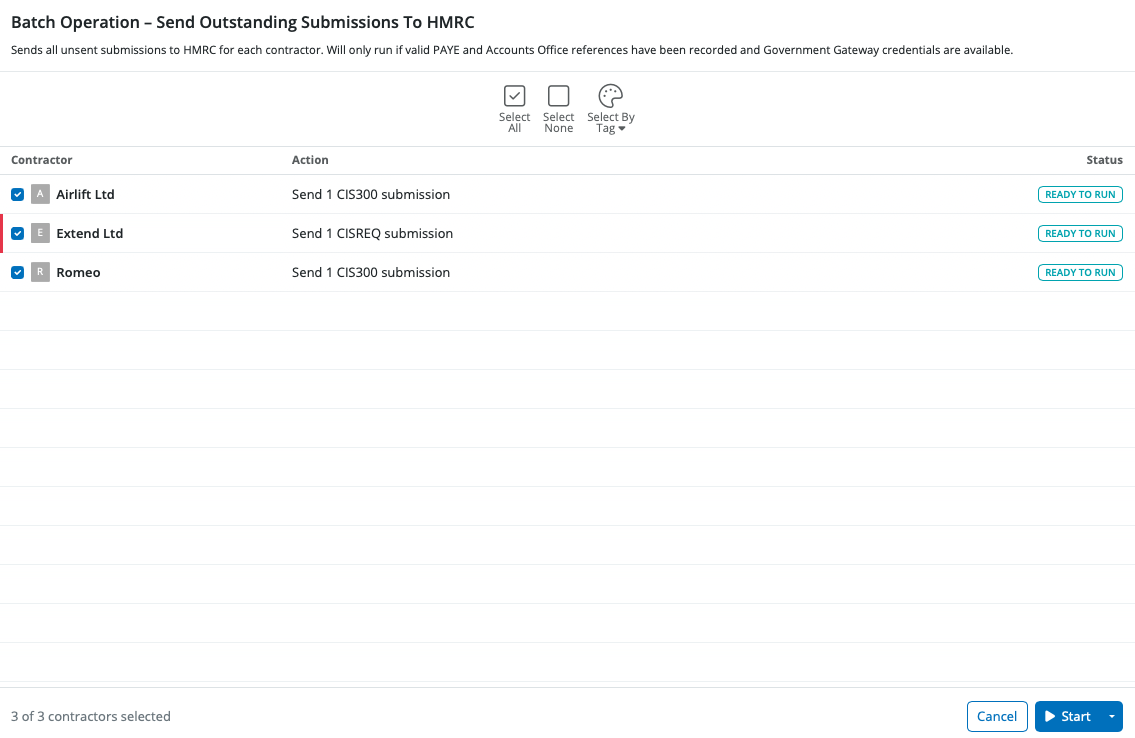1135x738 pixels.
Task: Cancel the batch operation
Action: pos(996,716)
